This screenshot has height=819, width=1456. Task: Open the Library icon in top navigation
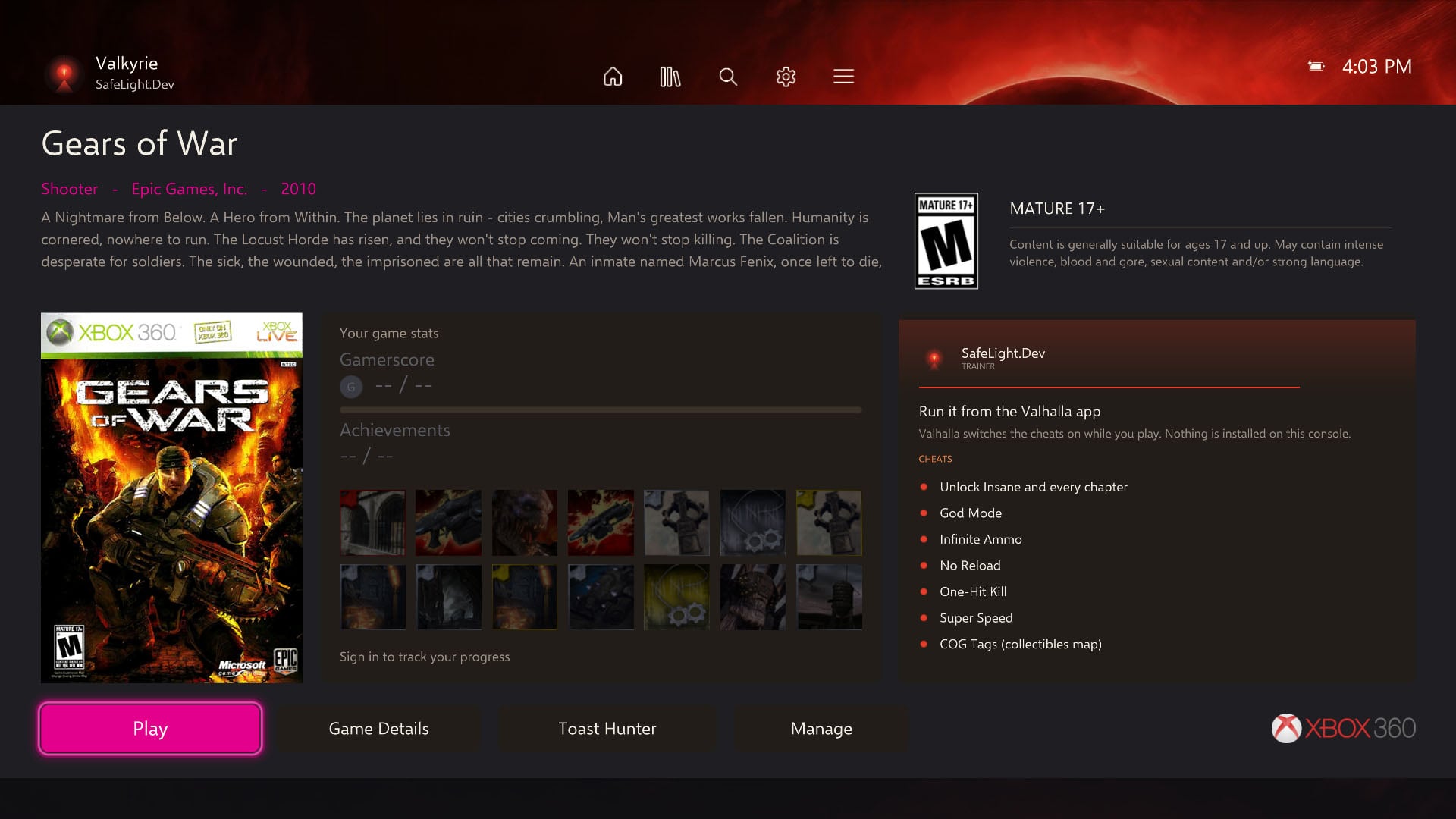coord(670,77)
